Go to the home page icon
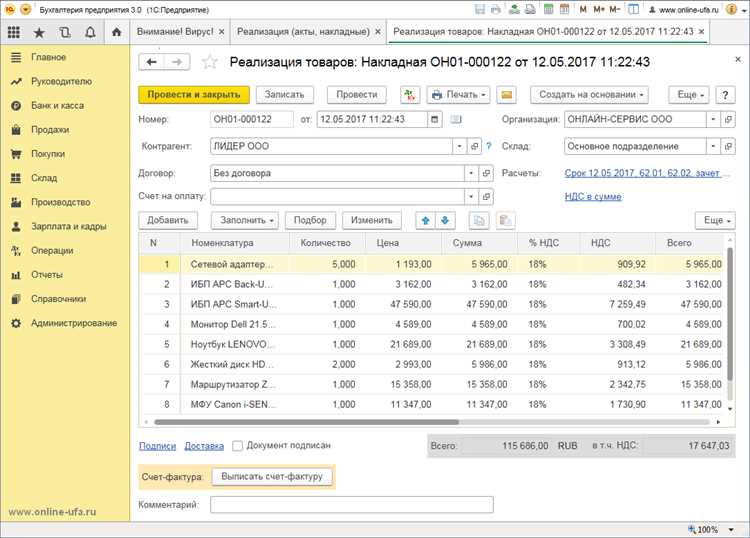750x538 pixels. tap(116, 32)
